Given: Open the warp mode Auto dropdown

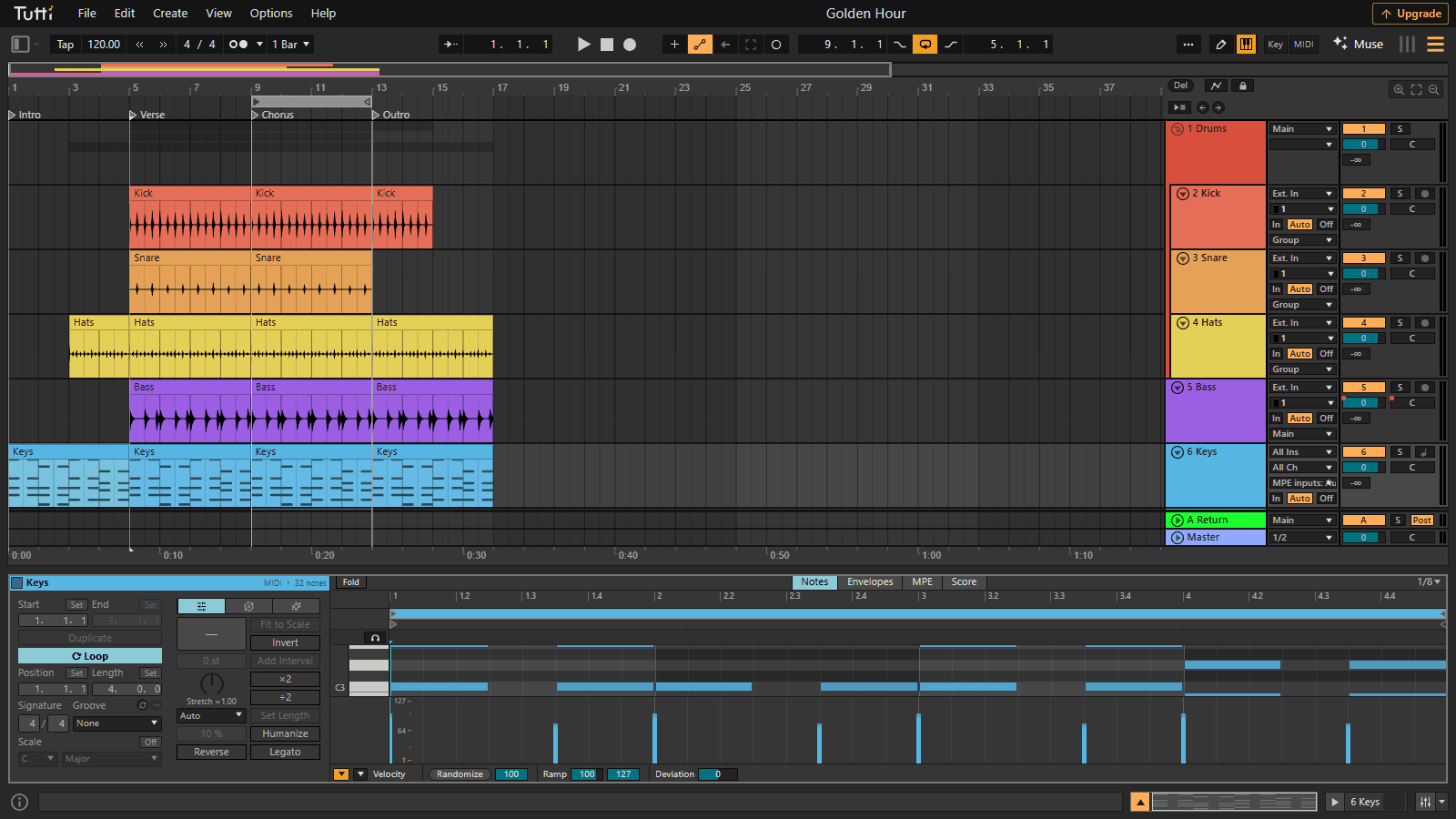Looking at the screenshot, I should pos(211,716).
